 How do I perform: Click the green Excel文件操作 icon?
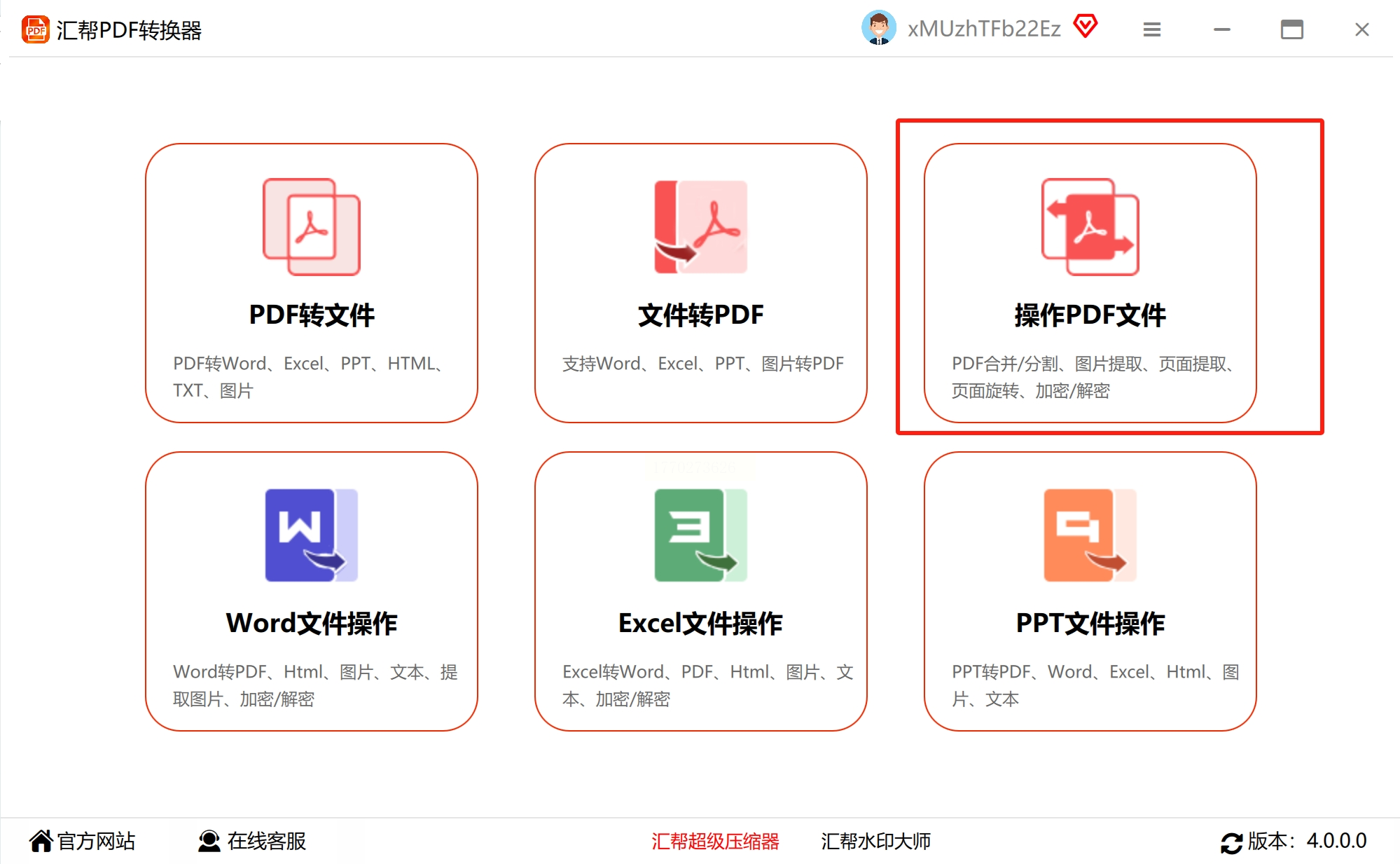tap(700, 535)
